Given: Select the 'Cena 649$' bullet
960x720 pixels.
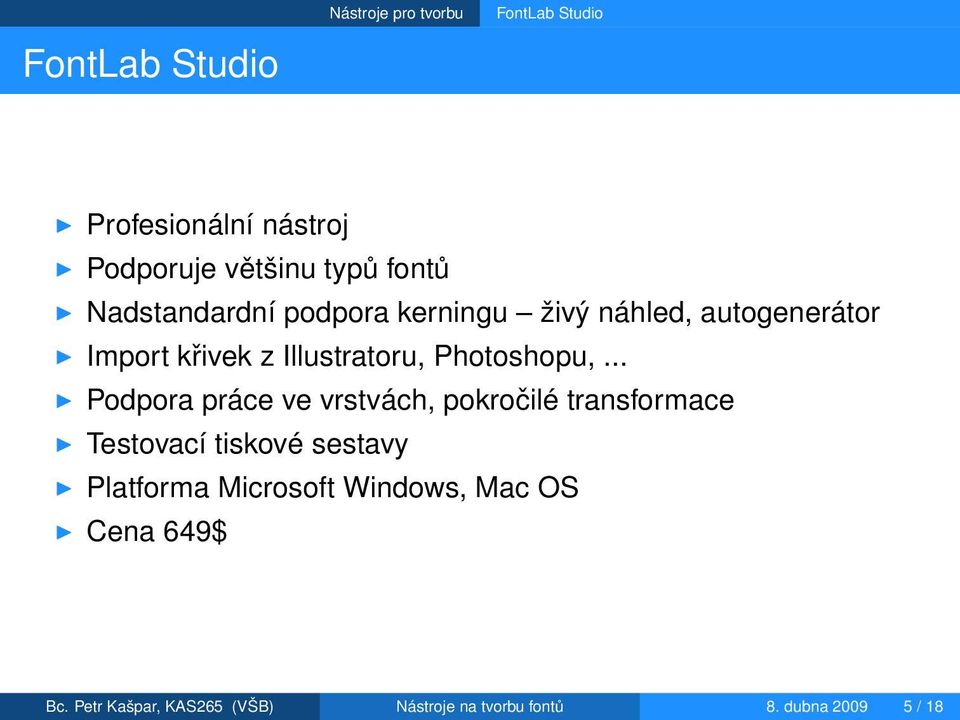Looking at the screenshot, I should point(157,531).
